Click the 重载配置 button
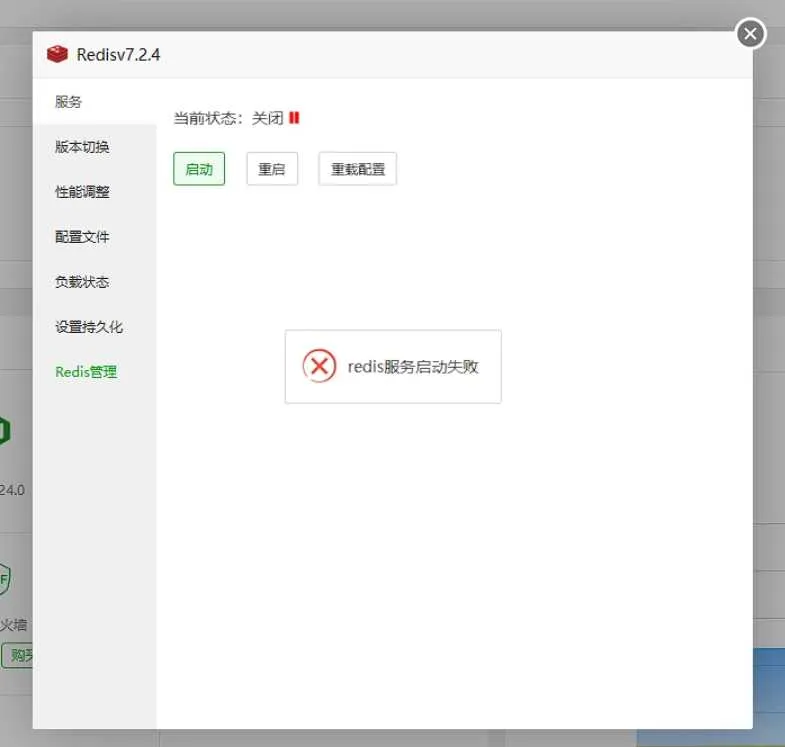This screenshot has width=785, height=747. [x=357, y=169]
